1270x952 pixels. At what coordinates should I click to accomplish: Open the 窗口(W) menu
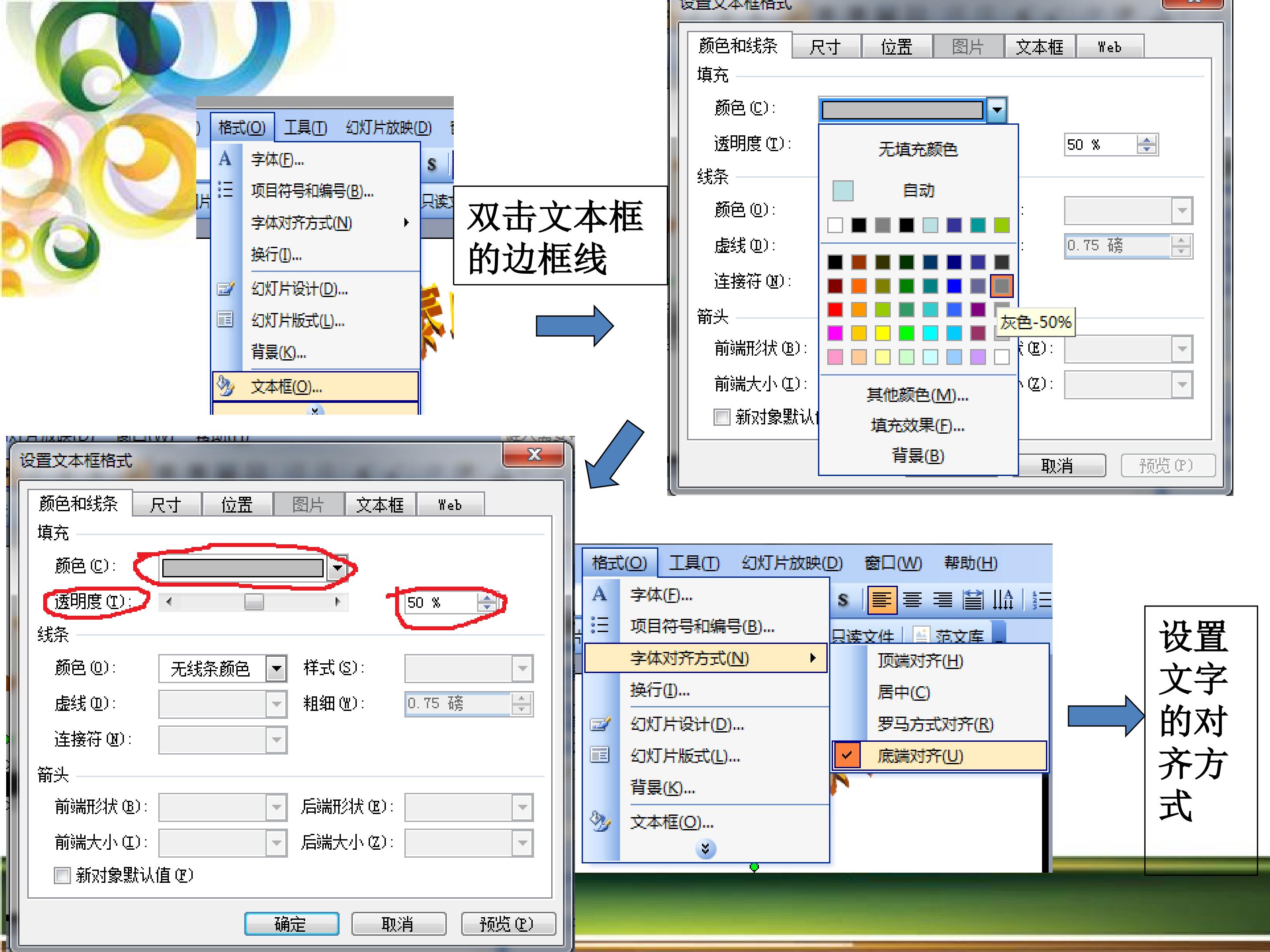tap(893, 563)
